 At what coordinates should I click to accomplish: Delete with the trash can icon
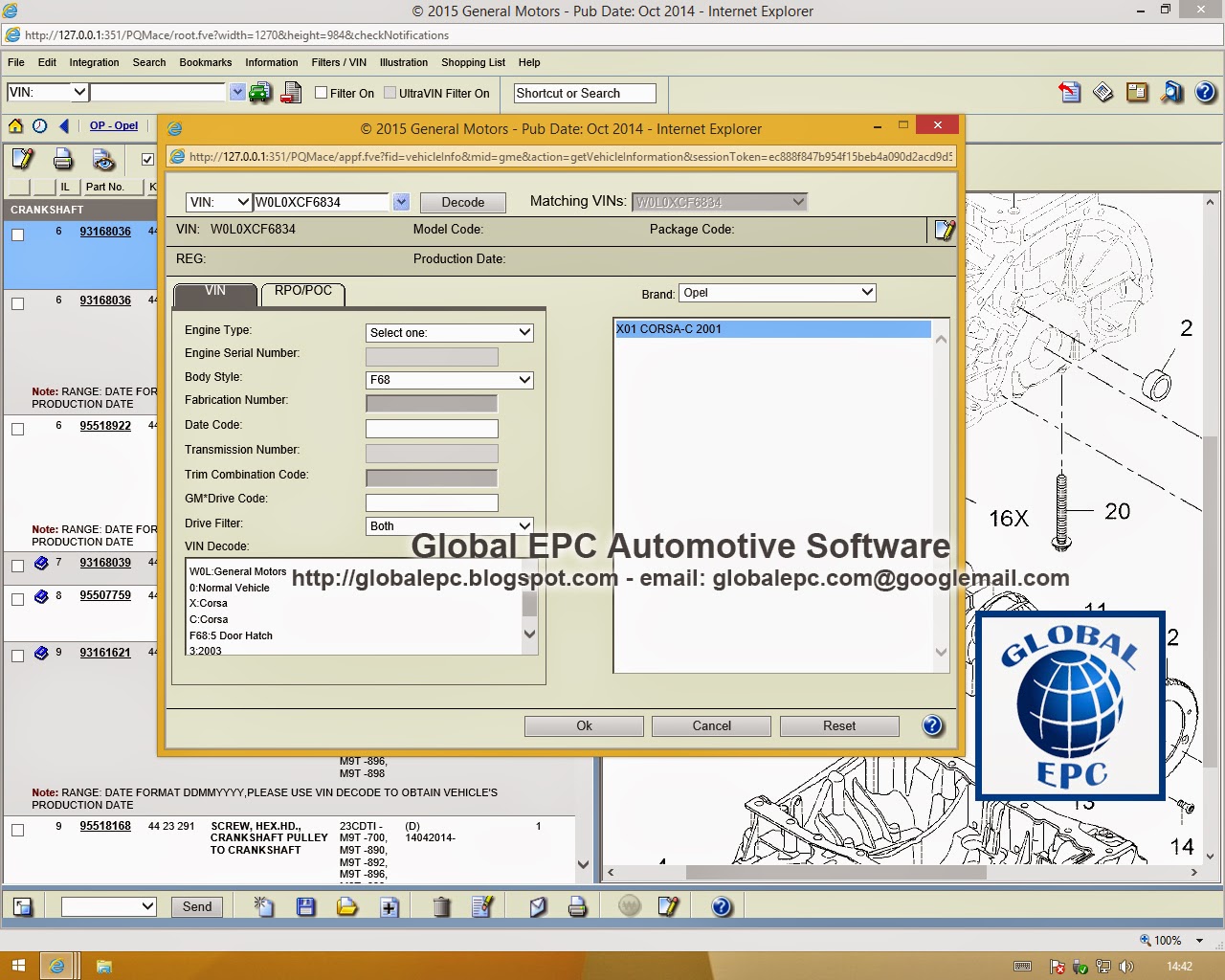[441, 905]
